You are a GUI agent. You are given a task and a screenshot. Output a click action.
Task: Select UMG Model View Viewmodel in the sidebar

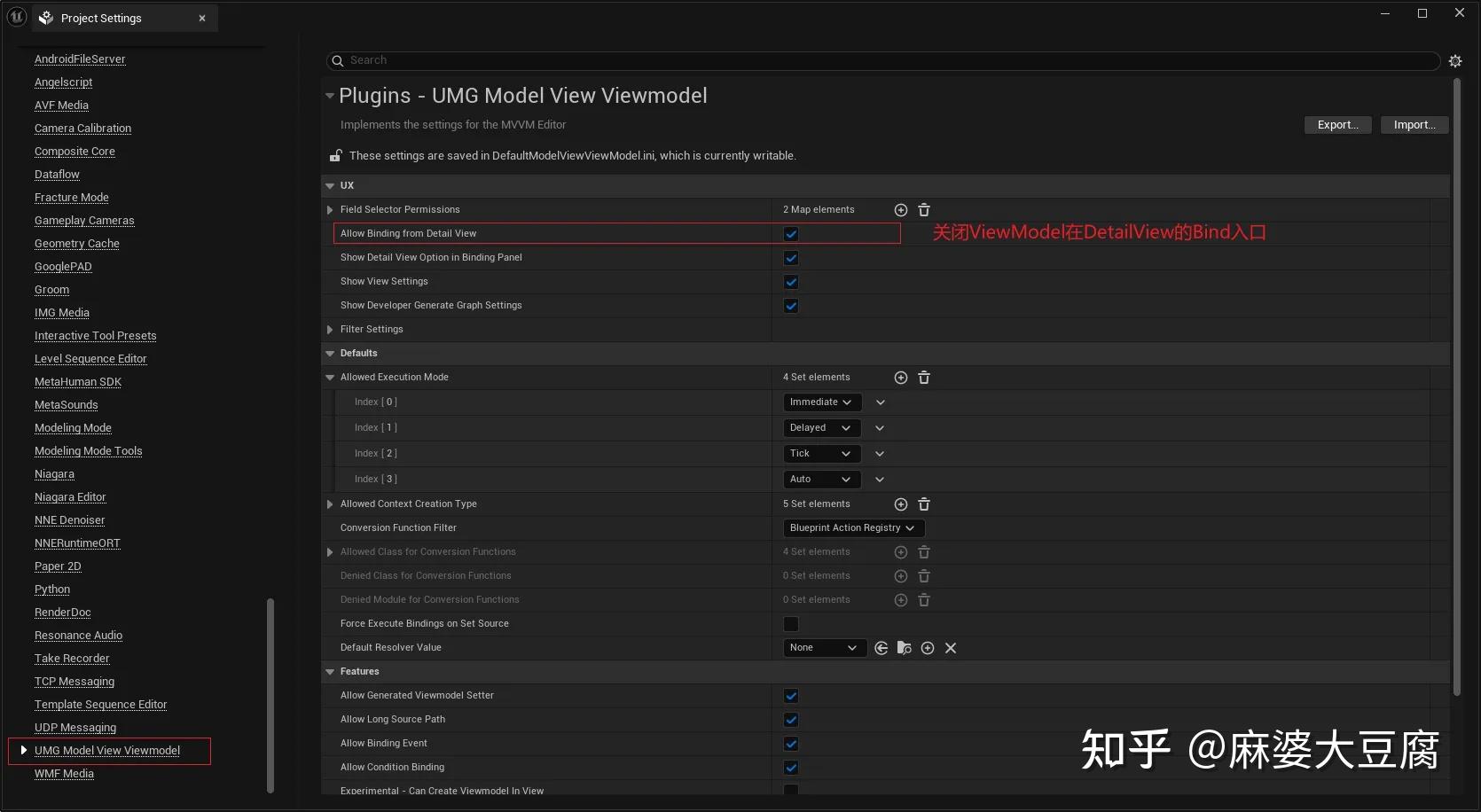point(108,750)
